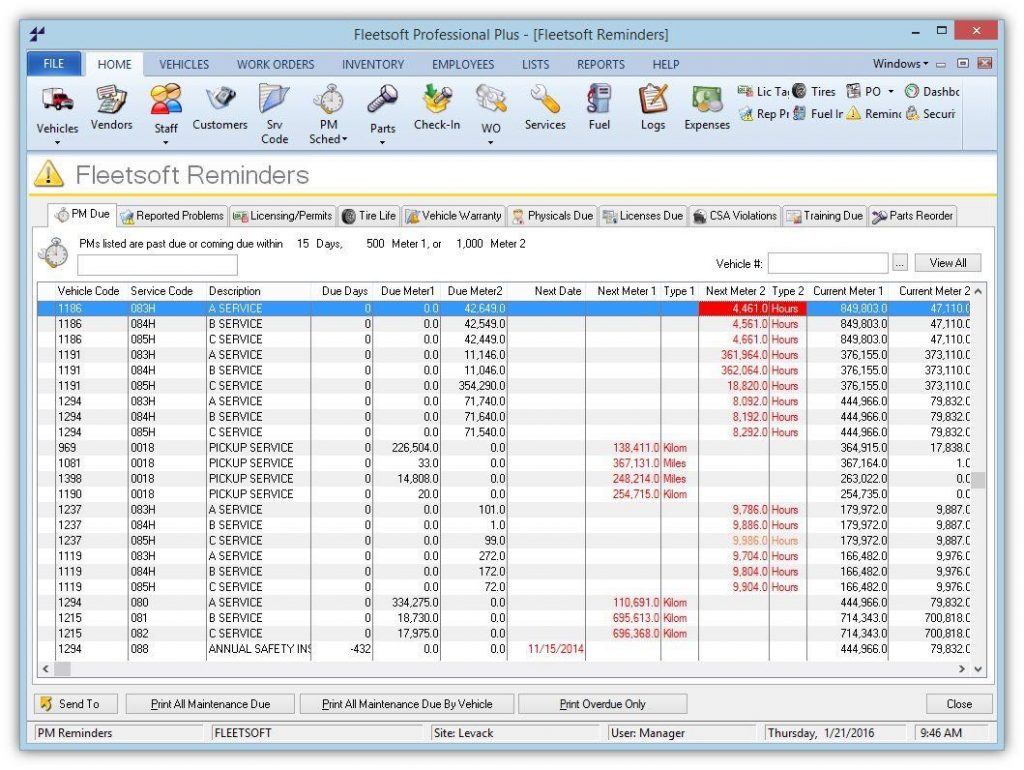Select the Expenses icon
Image resolution: width=1024 pixels, height=770 pixels.
(x=706, y=105)
